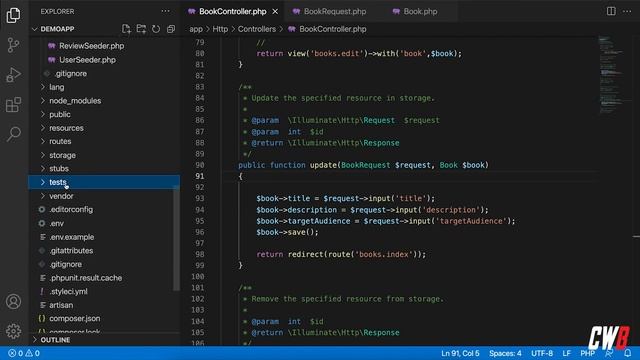Screen dimensions: 640x360
Task: Open the Source Control view
Action: coord(13,45)
